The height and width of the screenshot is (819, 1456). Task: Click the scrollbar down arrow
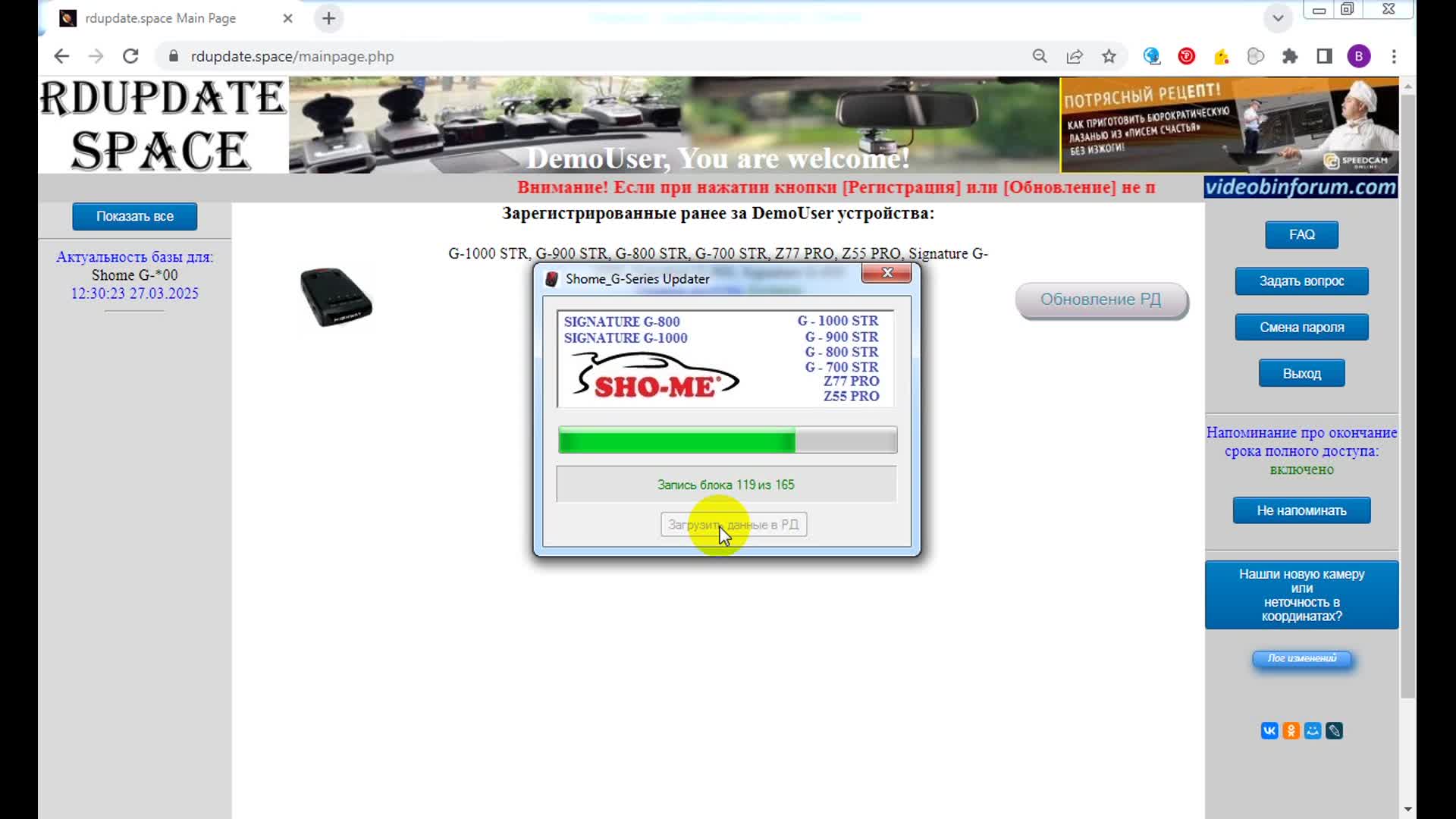click(x=1408, y=809)
